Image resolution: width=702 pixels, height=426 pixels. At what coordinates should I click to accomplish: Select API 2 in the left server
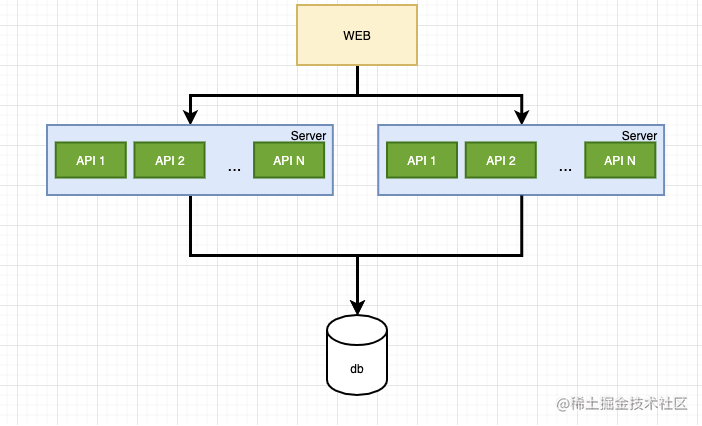pos(168,160)
